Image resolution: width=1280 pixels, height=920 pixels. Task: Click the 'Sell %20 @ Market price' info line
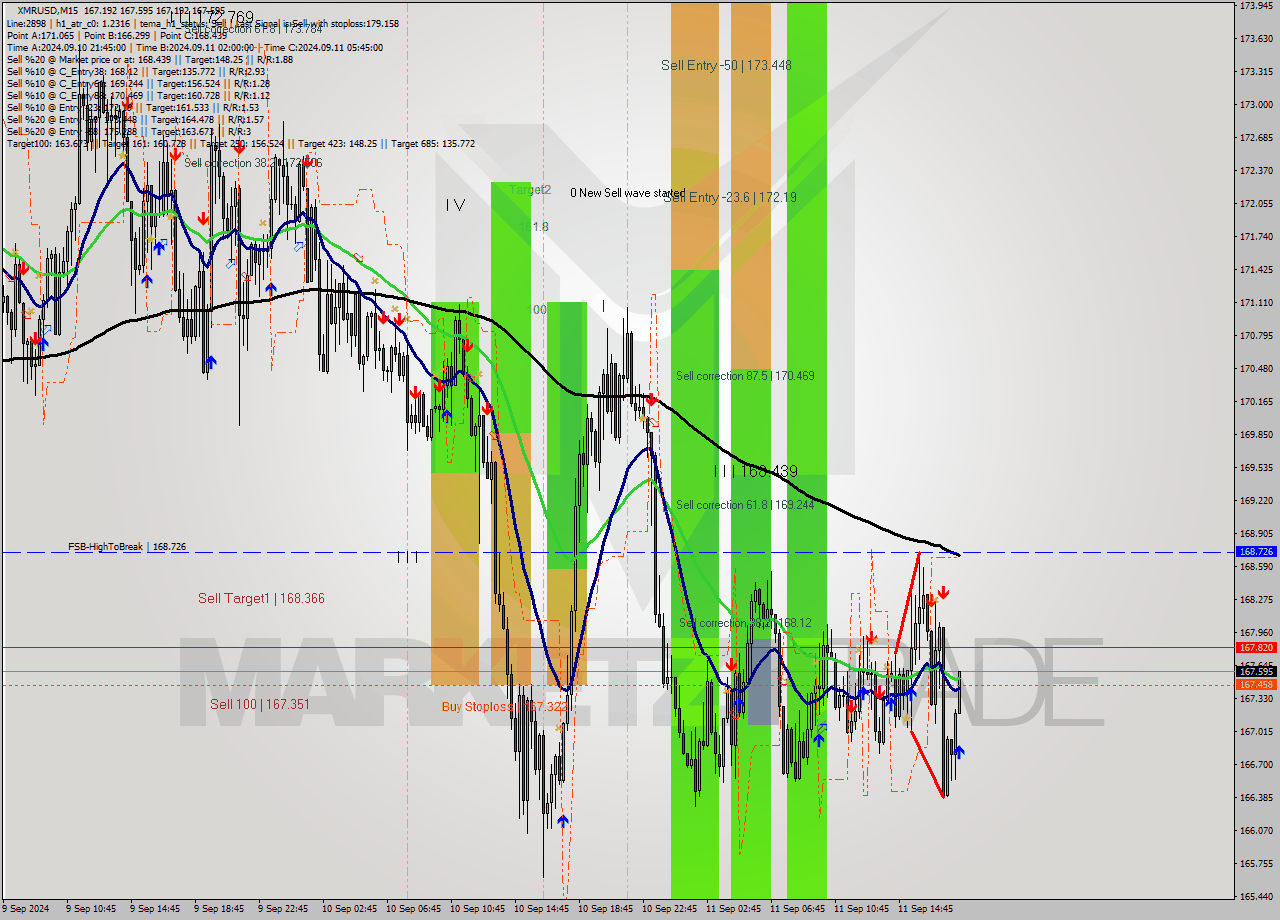click(x=149, y=59)
